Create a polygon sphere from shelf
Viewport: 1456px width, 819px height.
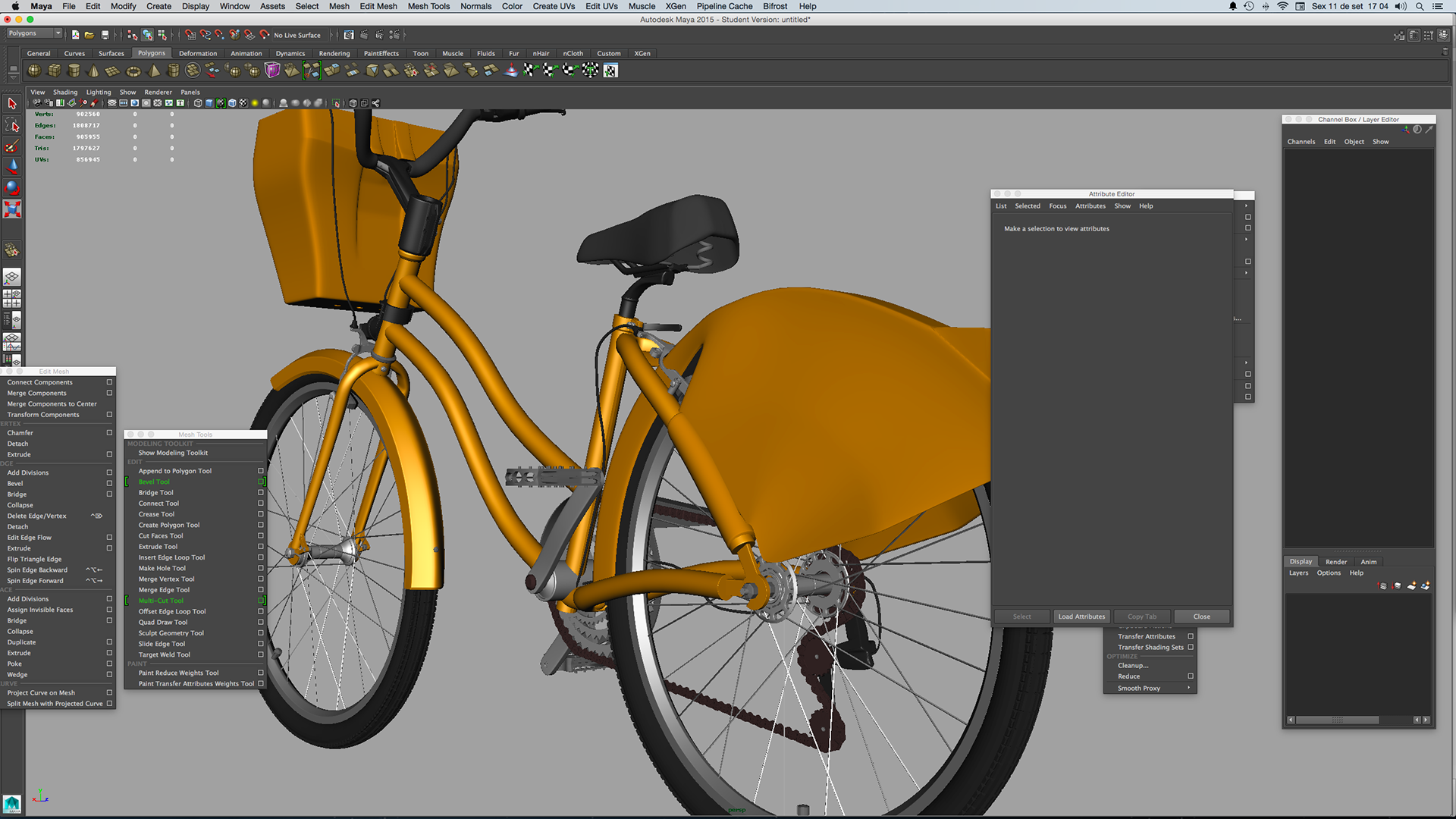click(x=35, y=71)
